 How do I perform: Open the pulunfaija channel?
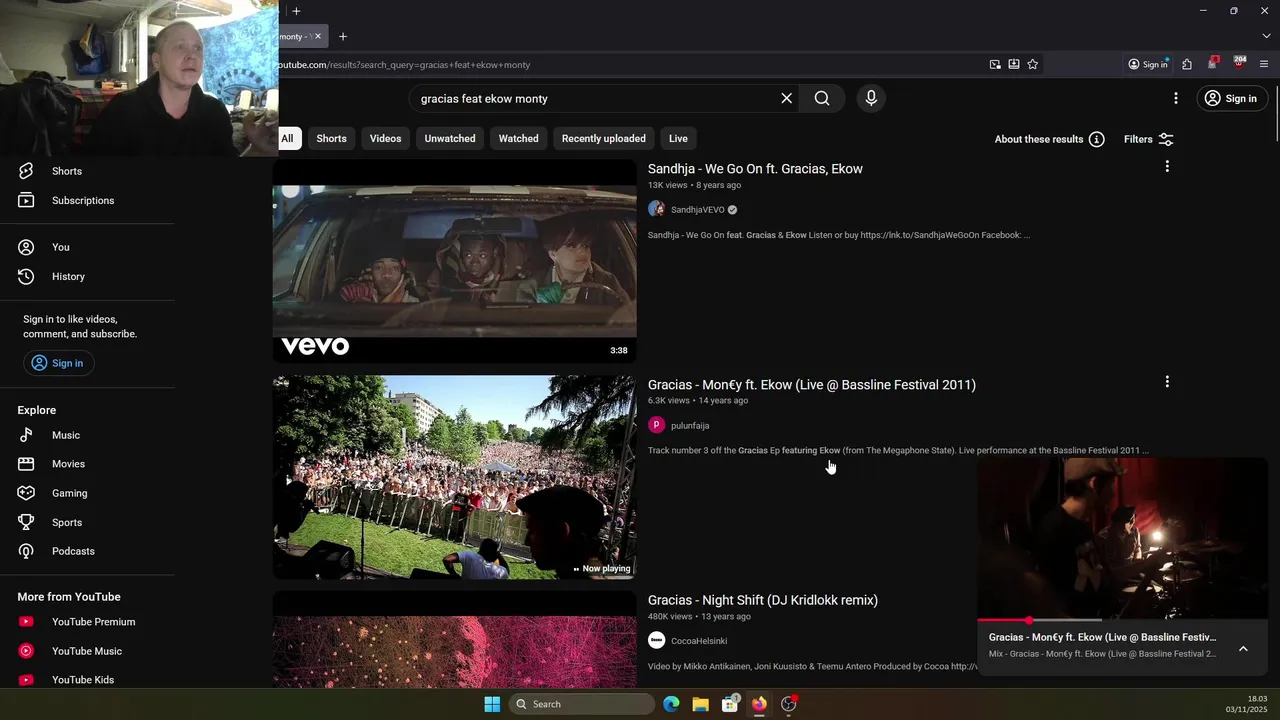[x=689, y=425]
